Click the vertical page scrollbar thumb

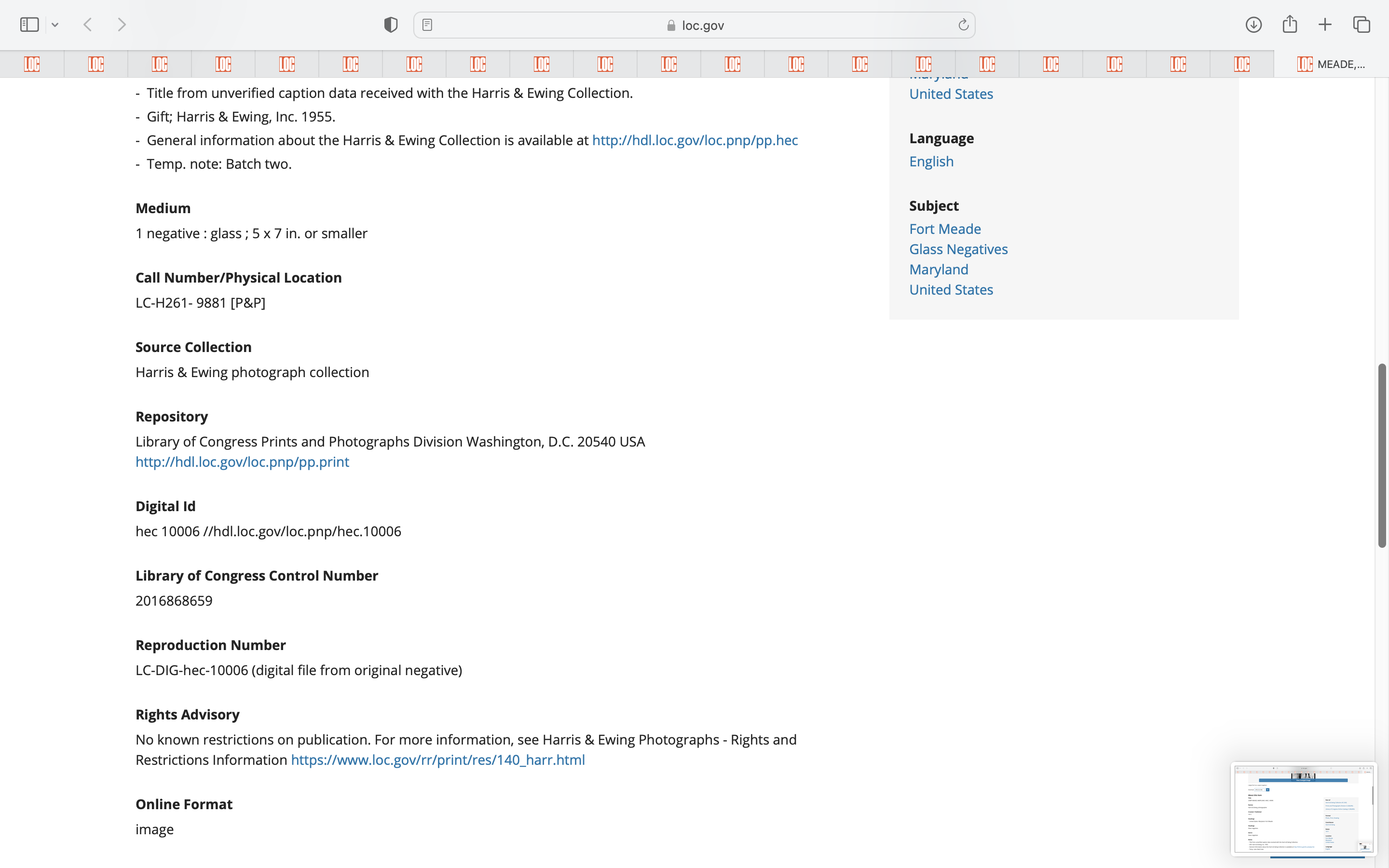[x=1382, y=455]
